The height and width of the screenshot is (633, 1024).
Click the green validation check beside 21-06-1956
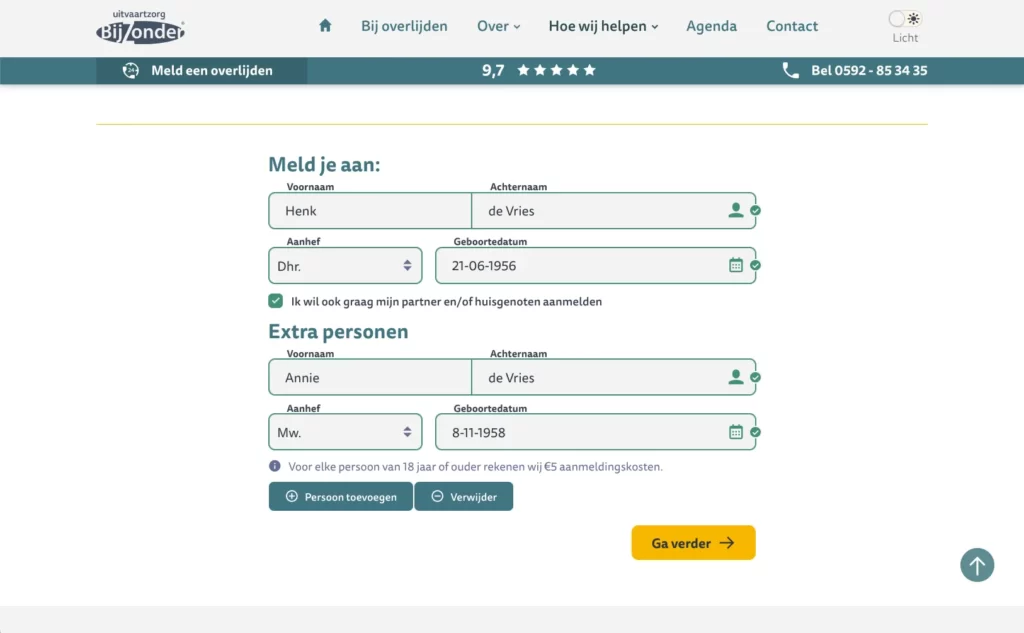click(x=755, y=265)
